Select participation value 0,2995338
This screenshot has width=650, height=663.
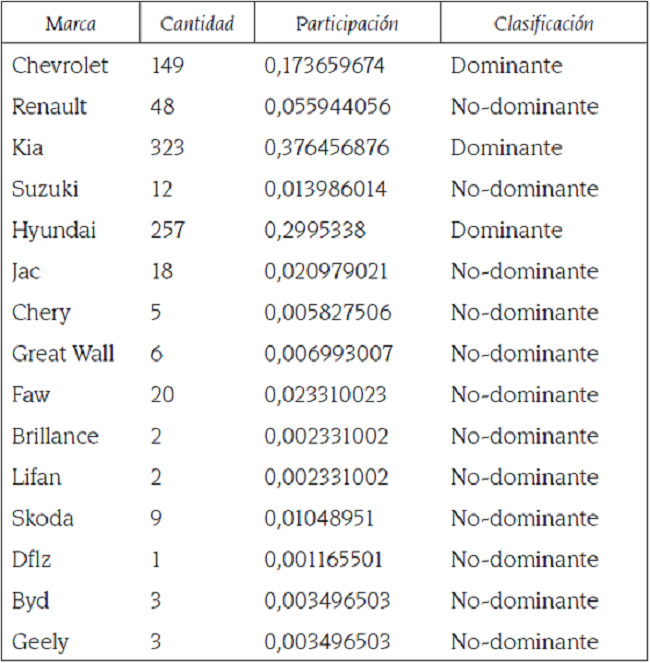(315, 230)
